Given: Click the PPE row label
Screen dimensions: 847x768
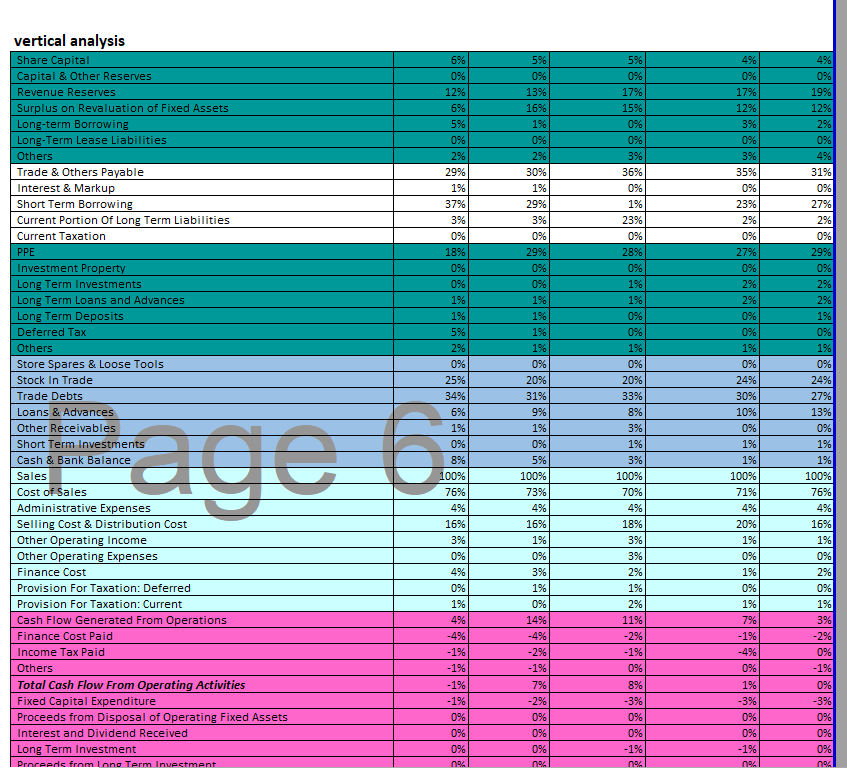Looking at the screenshot, I should (26, 252).
